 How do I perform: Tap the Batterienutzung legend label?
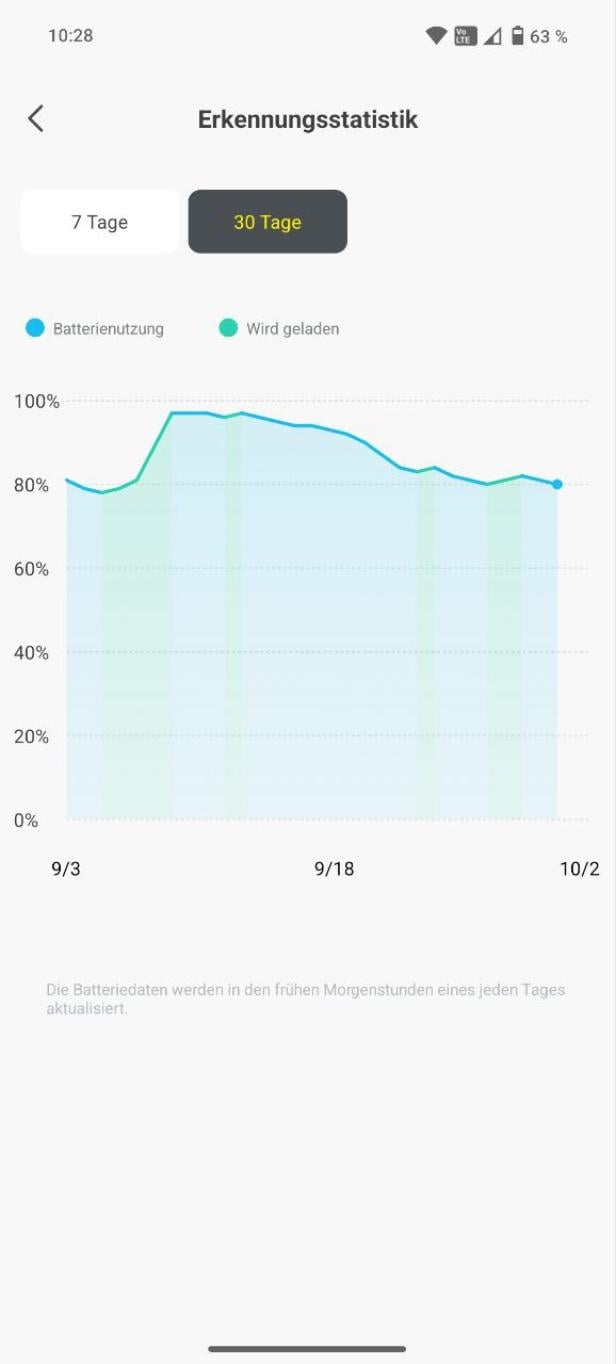point(108,328)
